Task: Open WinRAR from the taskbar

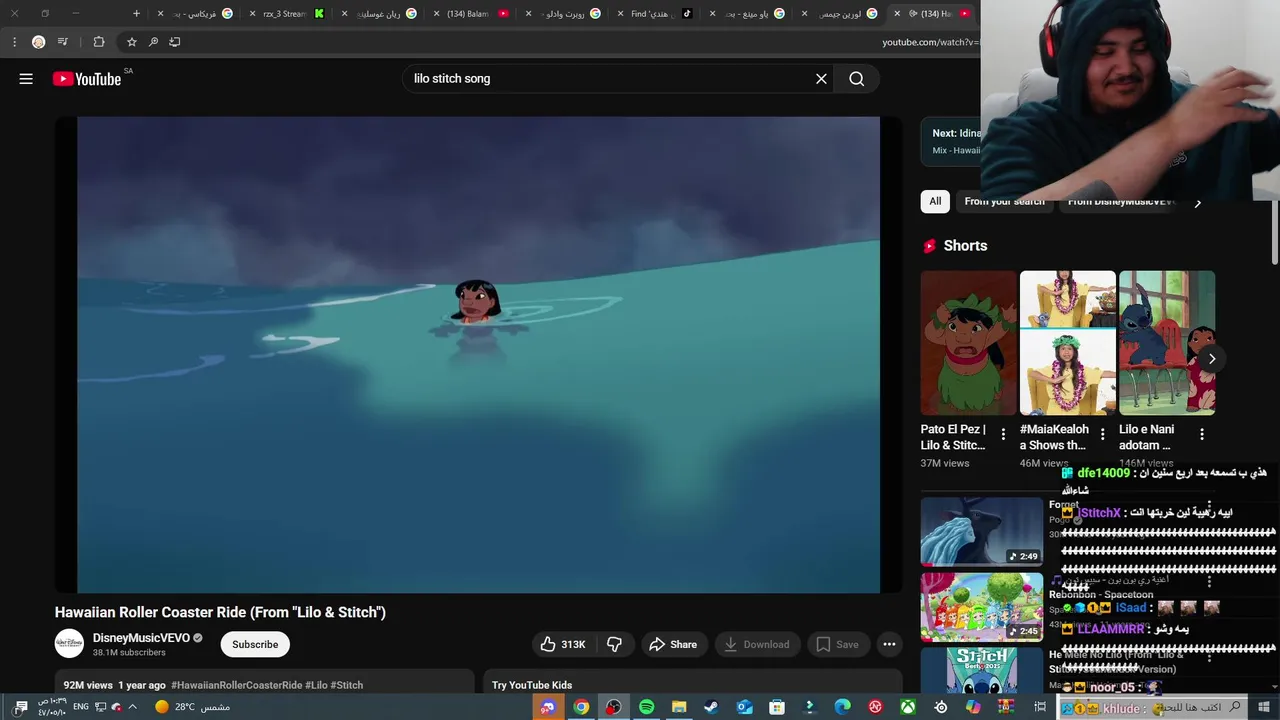Action: pos(1006,707)
